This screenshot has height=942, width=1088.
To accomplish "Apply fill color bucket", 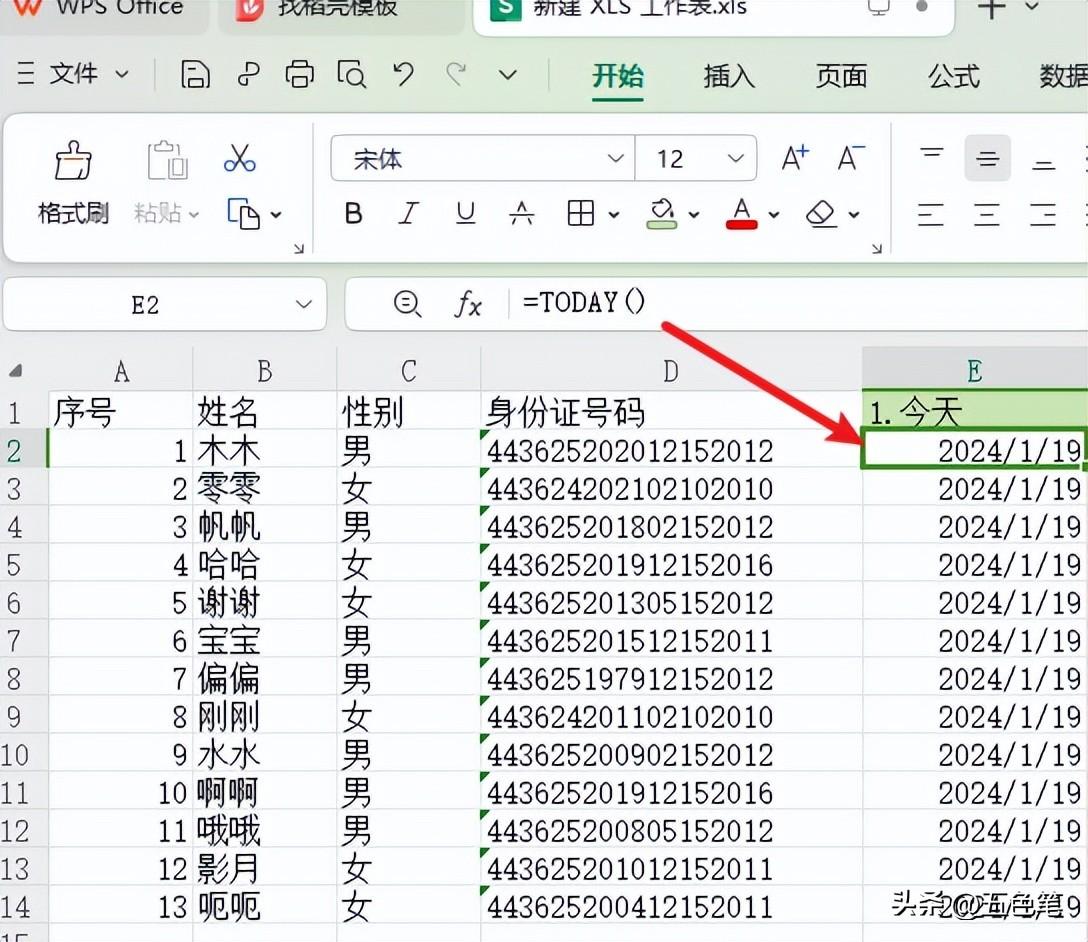I will 661,214.
